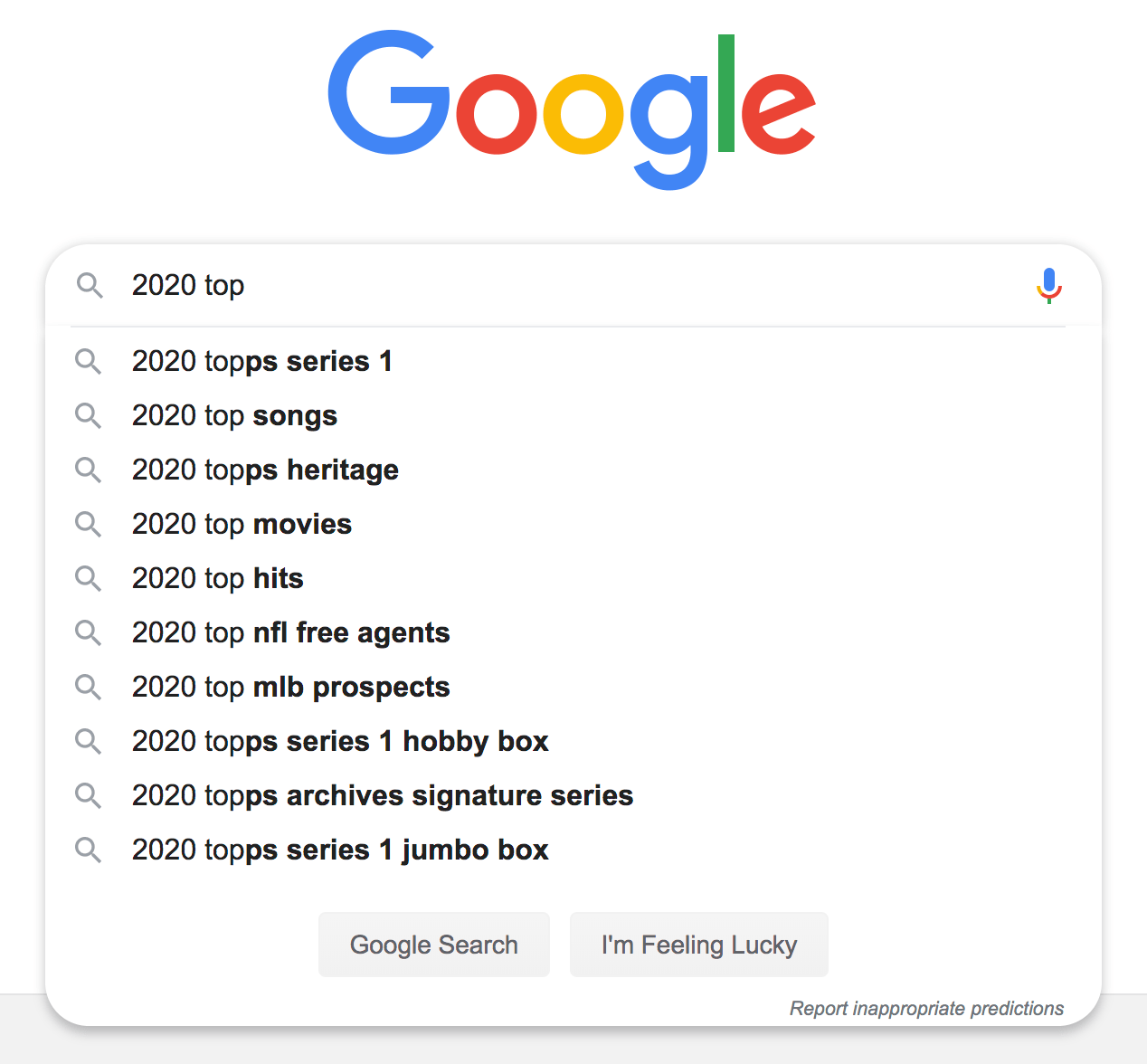Click the voice search microphone icon

tap(1048, 285)
